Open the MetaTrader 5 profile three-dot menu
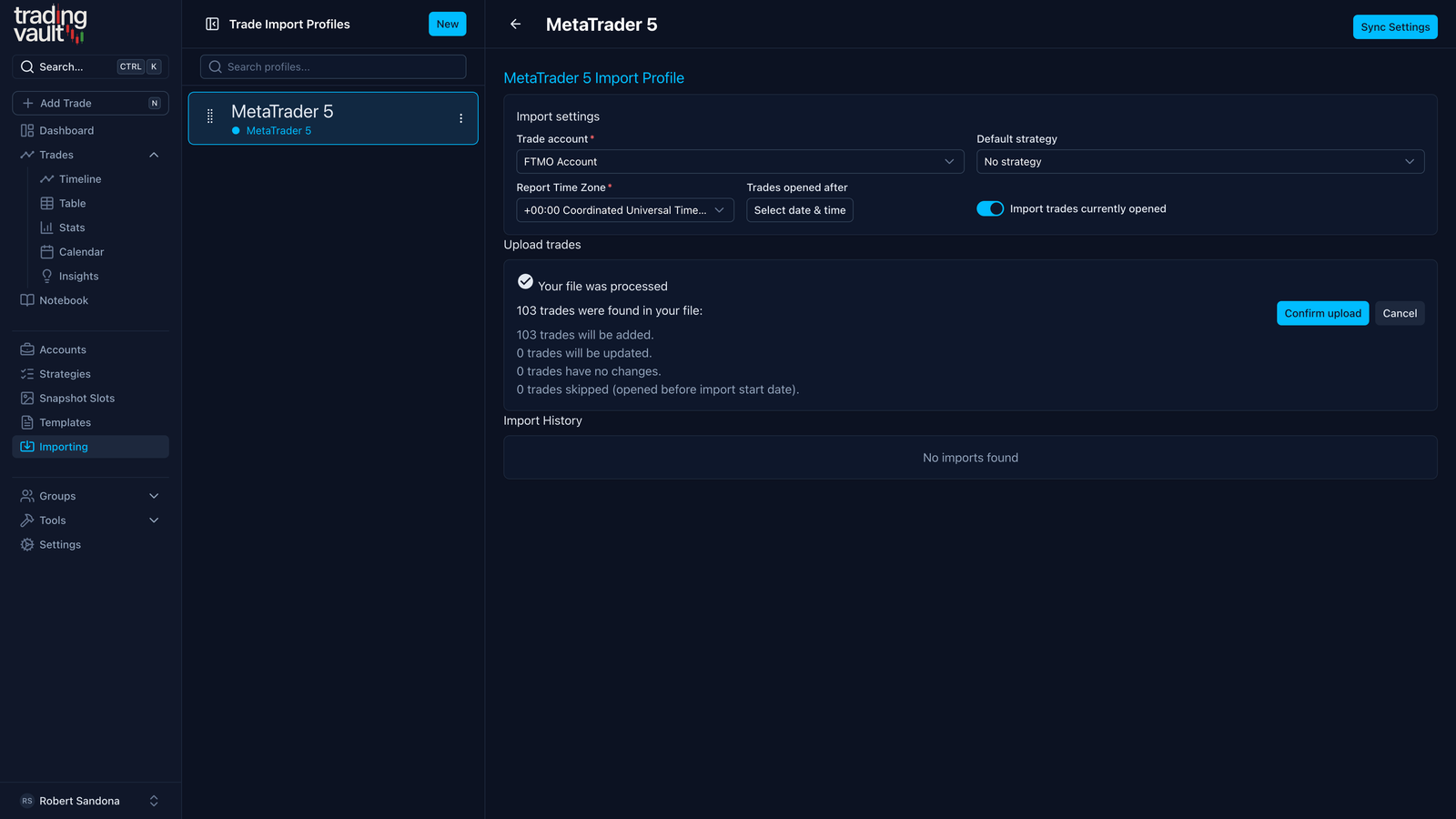 tap(460, 118)
